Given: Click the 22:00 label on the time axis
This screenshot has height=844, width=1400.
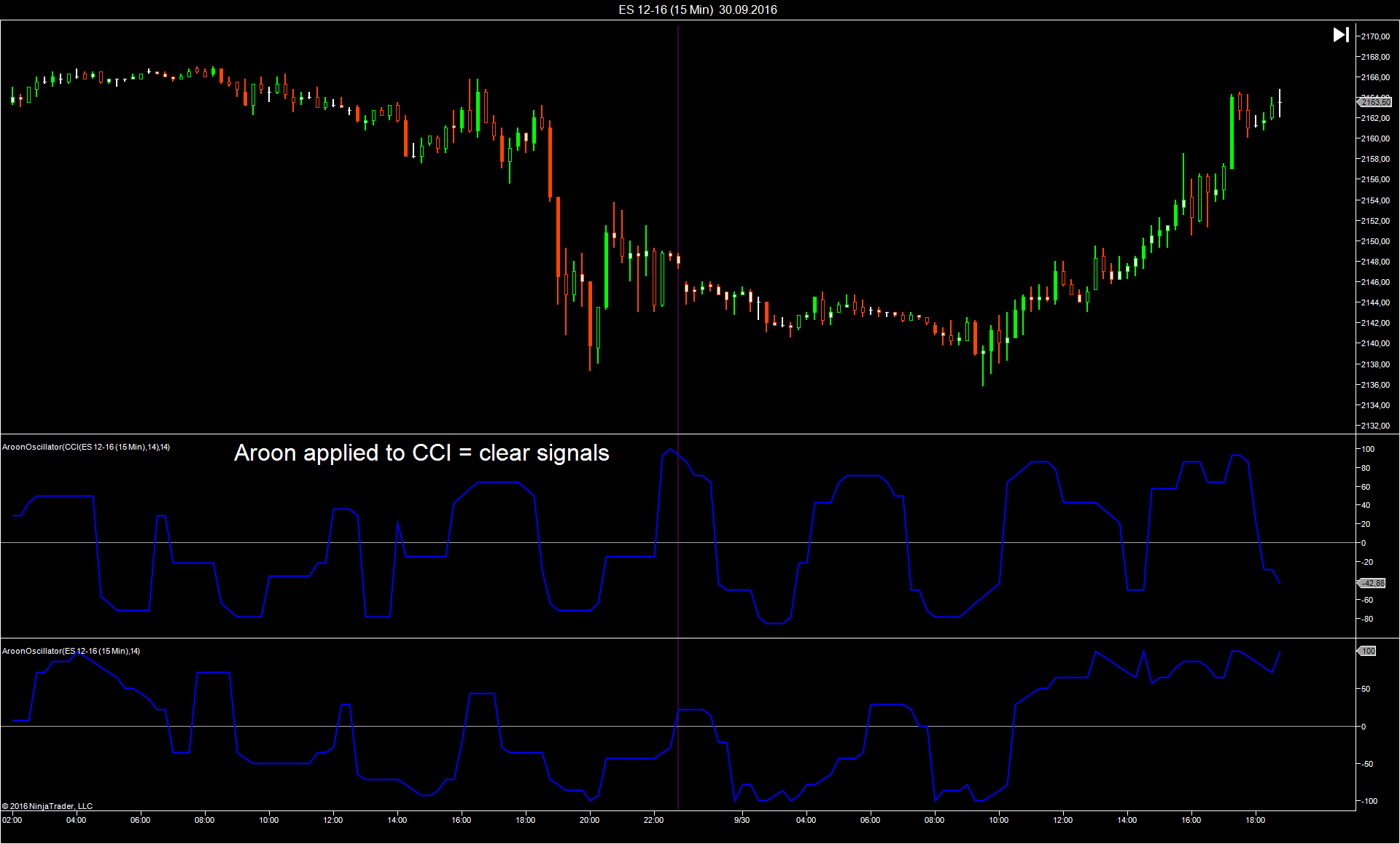Looking at the screenshot, I should pyautogui.click(x=653, y=820).
